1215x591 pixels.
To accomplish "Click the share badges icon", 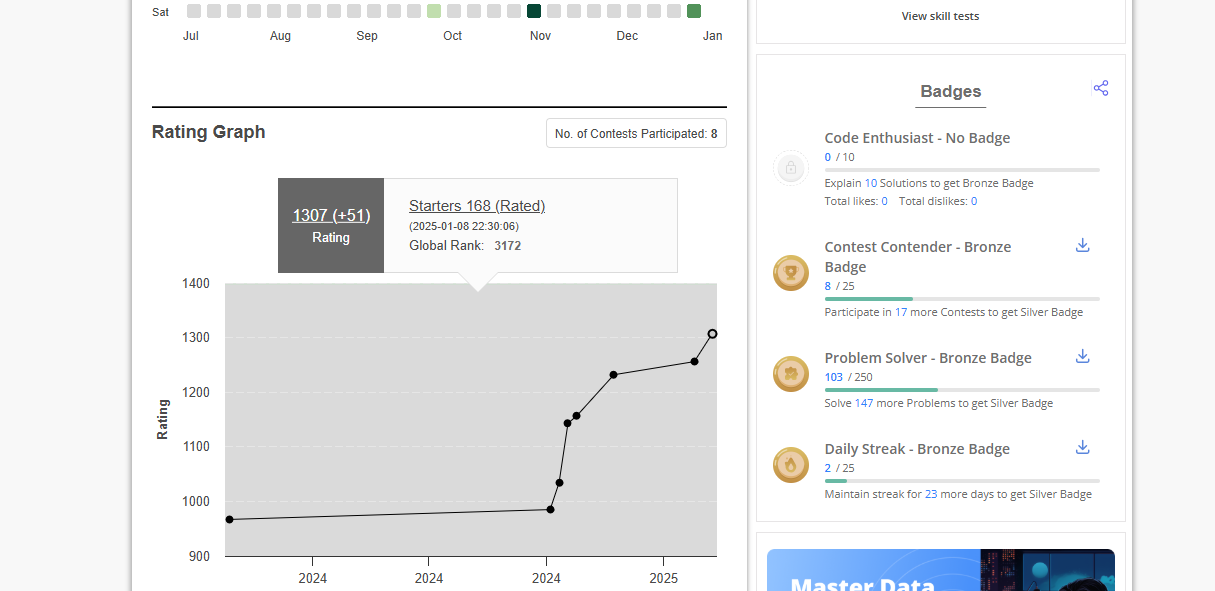I will (x=1101, y=88).
